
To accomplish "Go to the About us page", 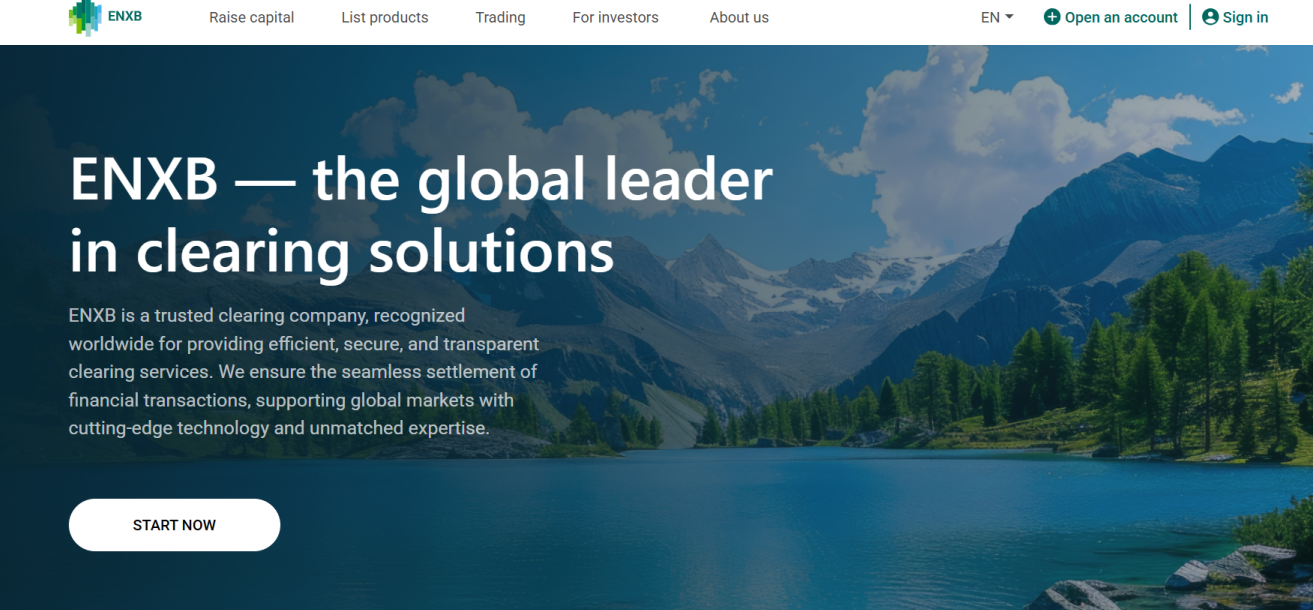I will coord(739,17).
